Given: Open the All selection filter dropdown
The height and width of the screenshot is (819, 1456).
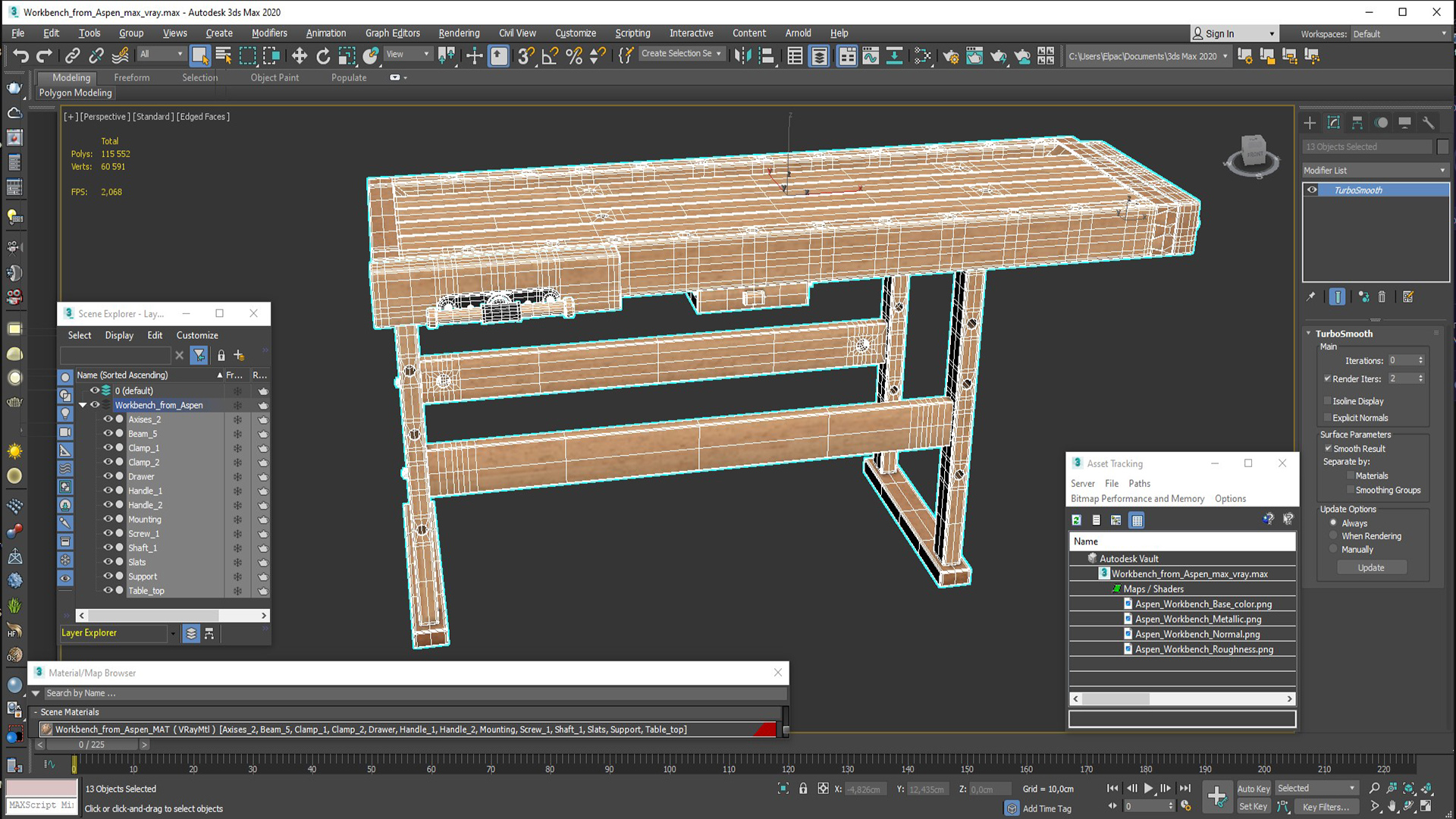Looking at the screenshot, I should tap(162, 54).
